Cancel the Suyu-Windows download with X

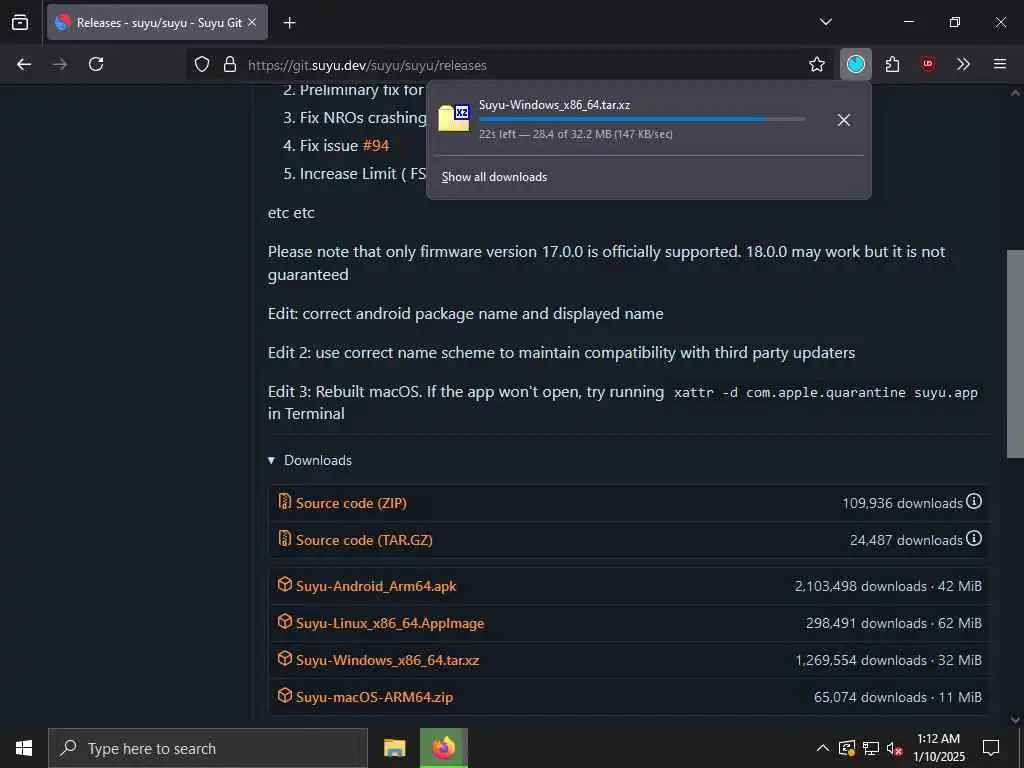[x=844, y=120]
